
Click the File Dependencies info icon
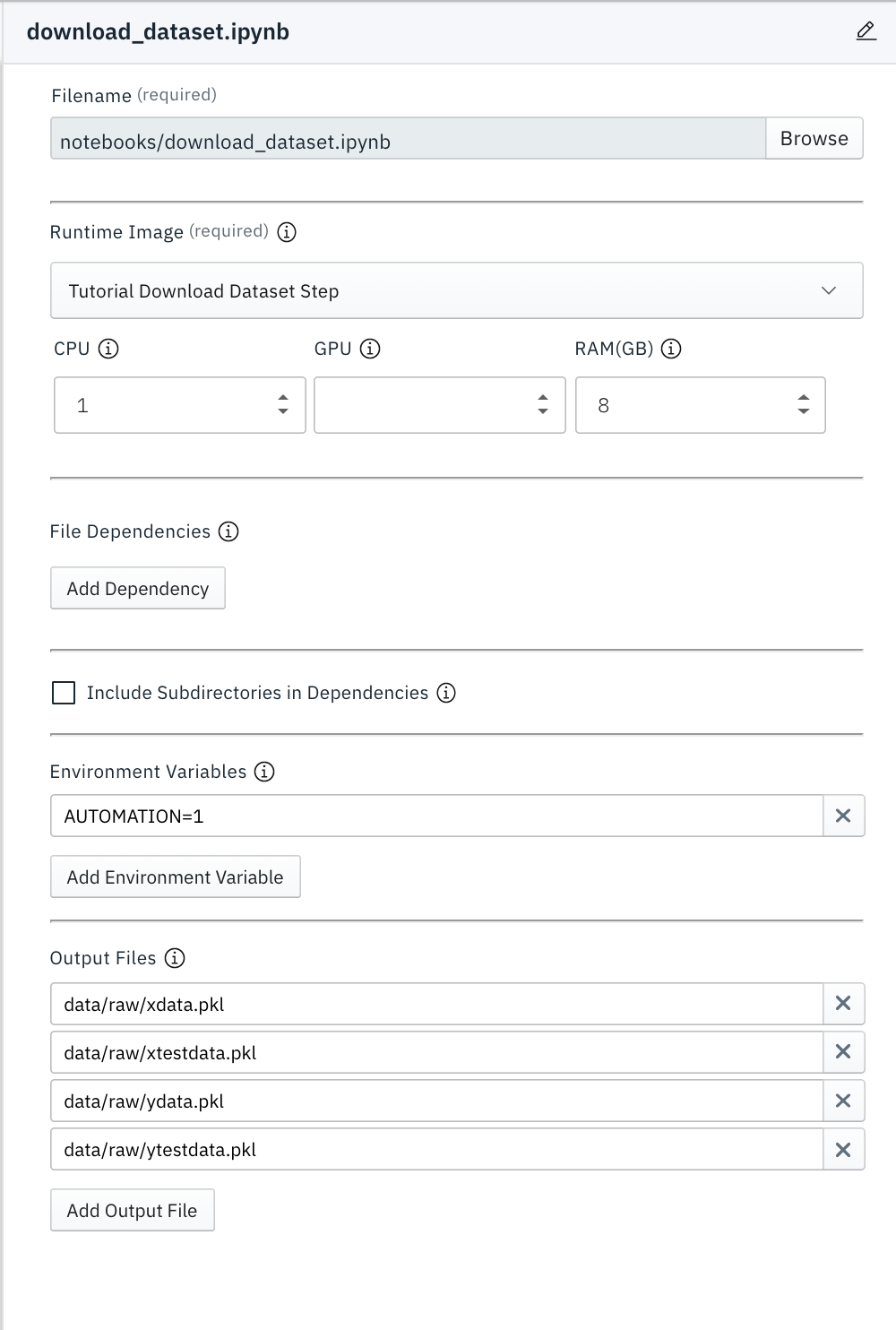(228, 531)
